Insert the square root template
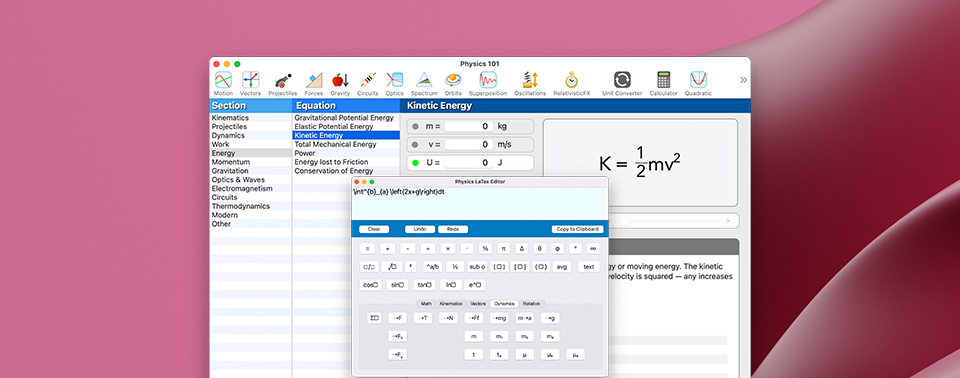This screenshot has width=960, height=378. [x=392, y=267]
